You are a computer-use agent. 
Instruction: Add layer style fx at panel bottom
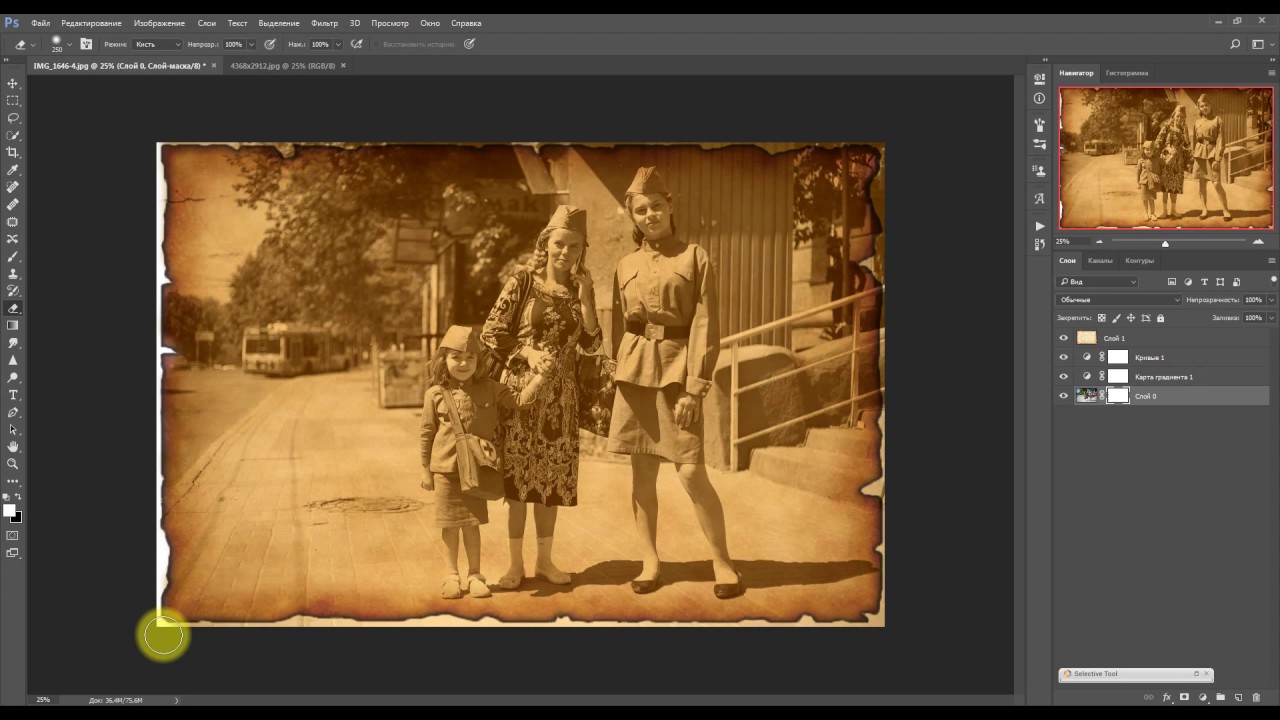pos(1167,697)
